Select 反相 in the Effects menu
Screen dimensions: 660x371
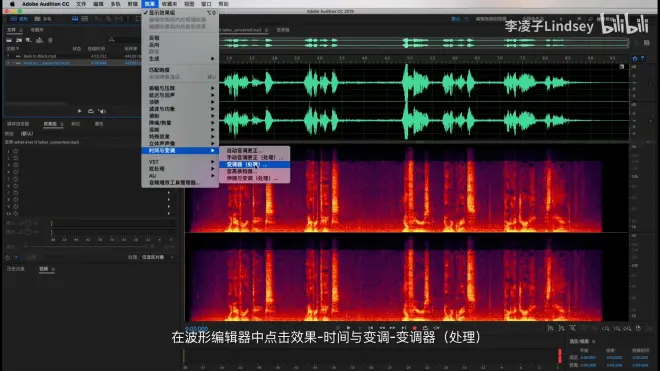[x=180, y=38]
